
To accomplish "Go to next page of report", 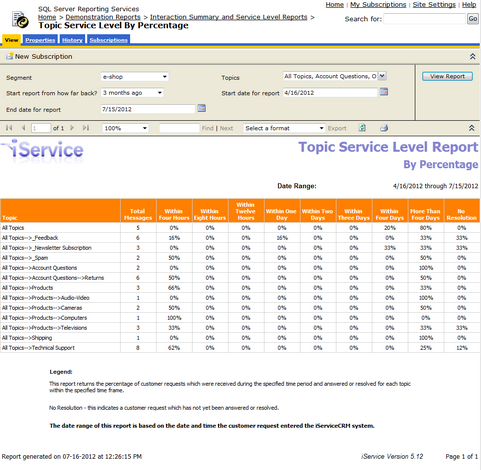I will click(x=72, y=128).
